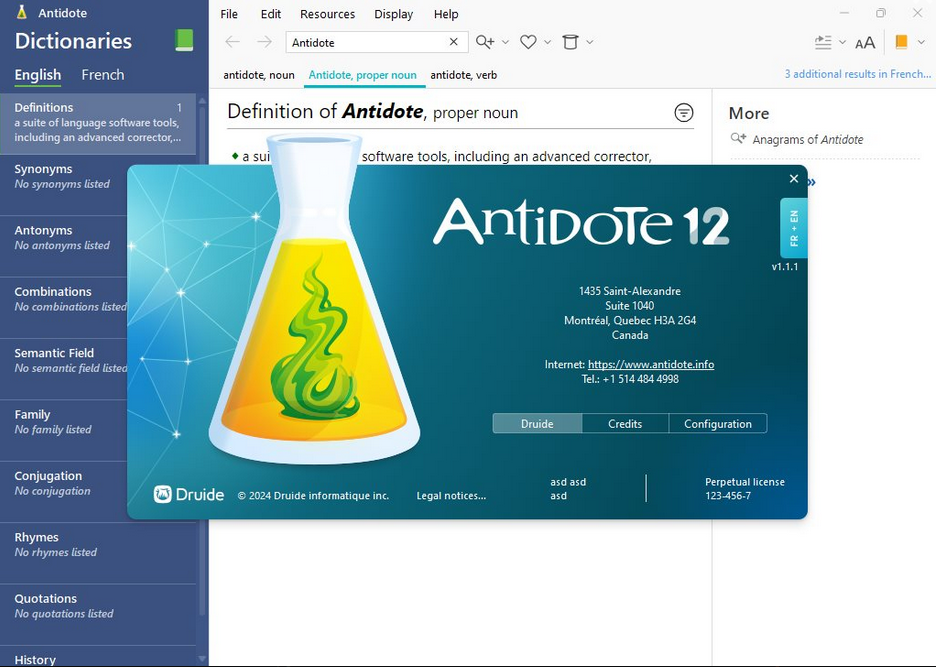Switch to the English language tab
Screen dimensions: 936x667
pyautogui.click(x=38, y=75)
